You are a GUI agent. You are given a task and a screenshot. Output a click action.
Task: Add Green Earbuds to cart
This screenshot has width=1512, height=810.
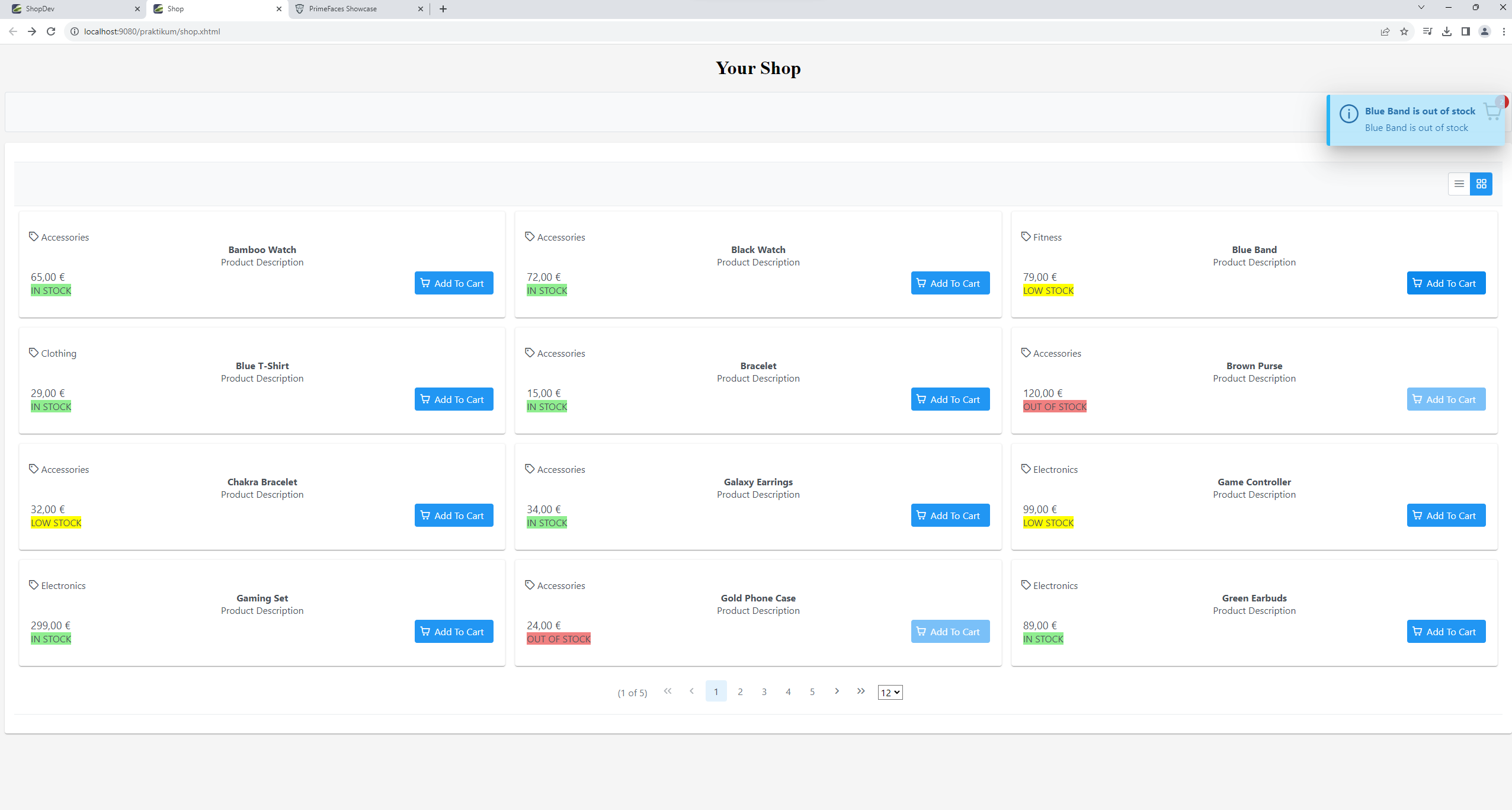[x=1446, y=632]
